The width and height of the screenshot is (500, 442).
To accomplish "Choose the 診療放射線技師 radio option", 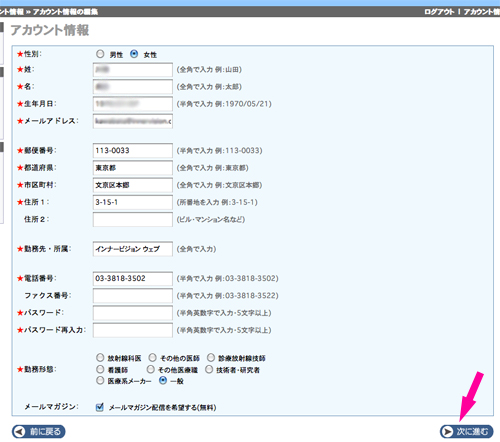I will click(211, 358).
